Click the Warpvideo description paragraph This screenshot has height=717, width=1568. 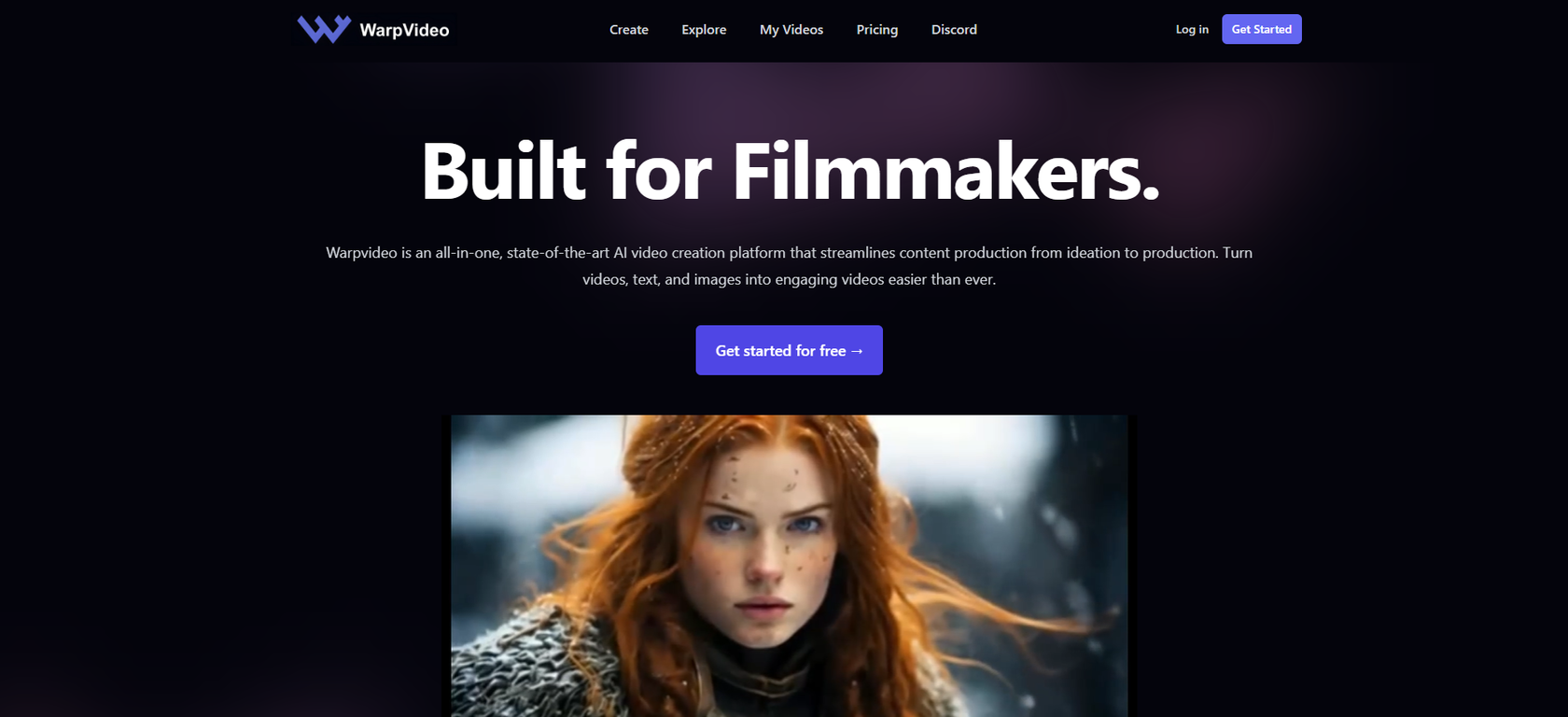pyautogui.click(x=790, y=266)
